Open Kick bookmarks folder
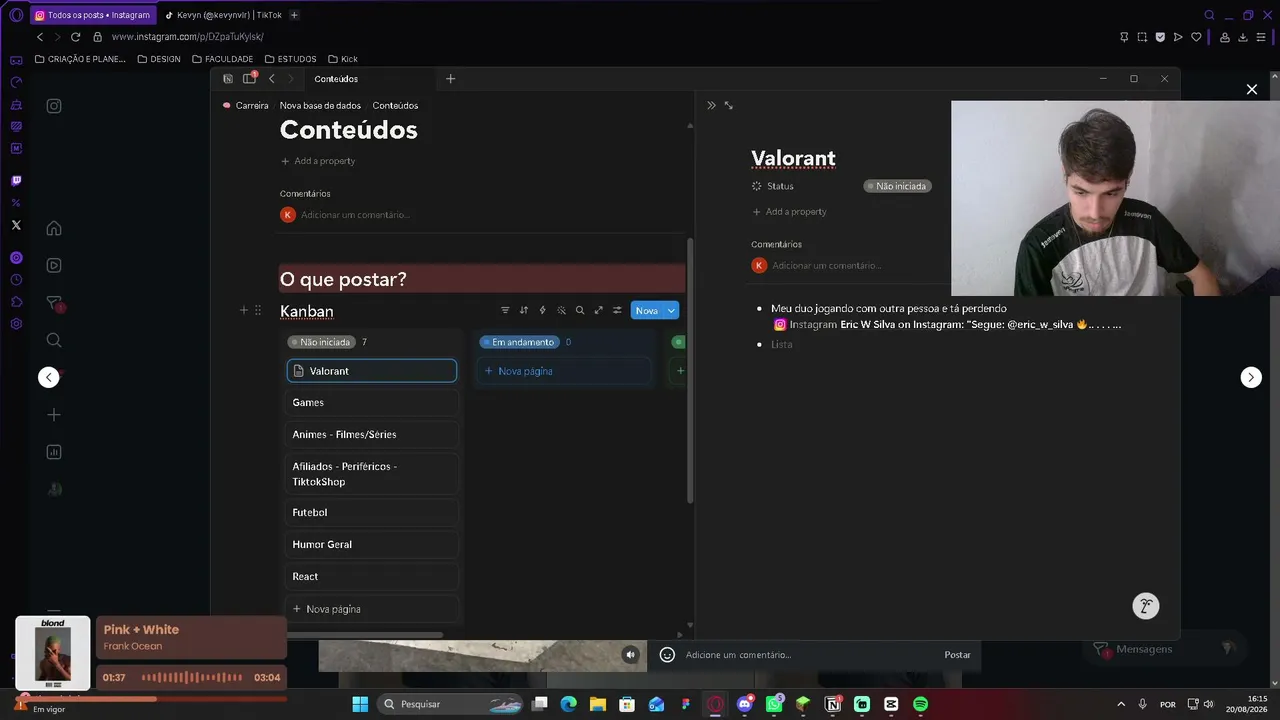The width and height of the screenshot is (1280, 720). pos(342,59)
